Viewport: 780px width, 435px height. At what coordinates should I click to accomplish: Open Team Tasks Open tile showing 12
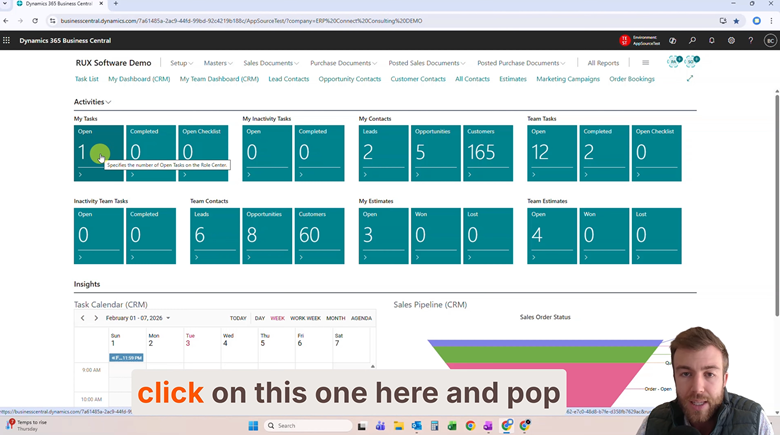(x=552, y=153)
